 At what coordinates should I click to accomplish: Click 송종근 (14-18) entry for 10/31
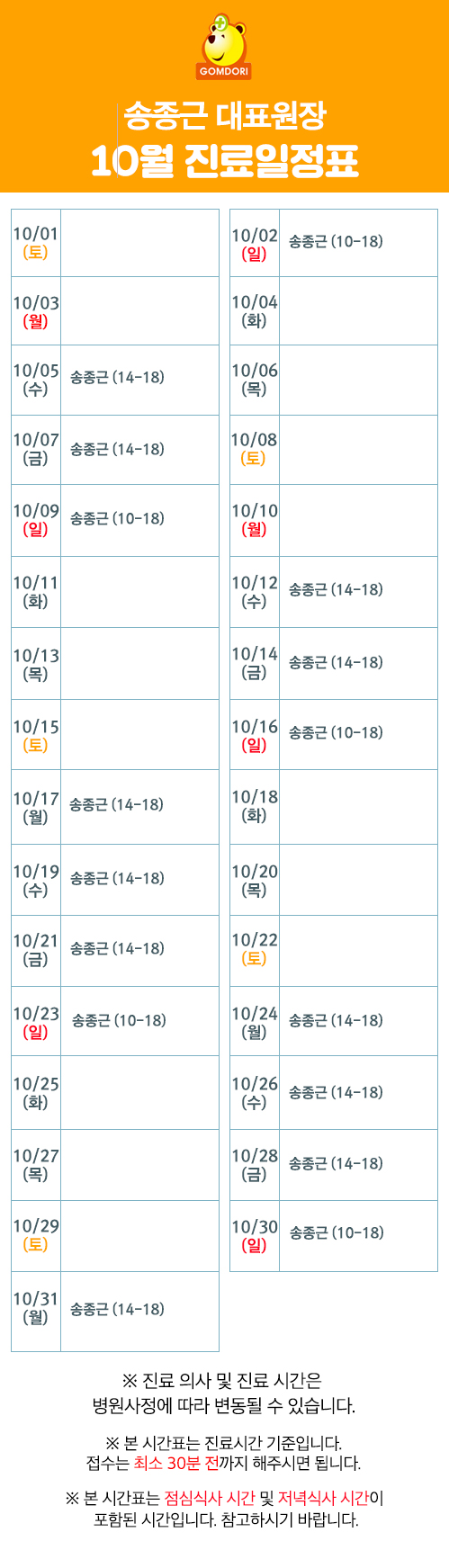(117, 1309)
